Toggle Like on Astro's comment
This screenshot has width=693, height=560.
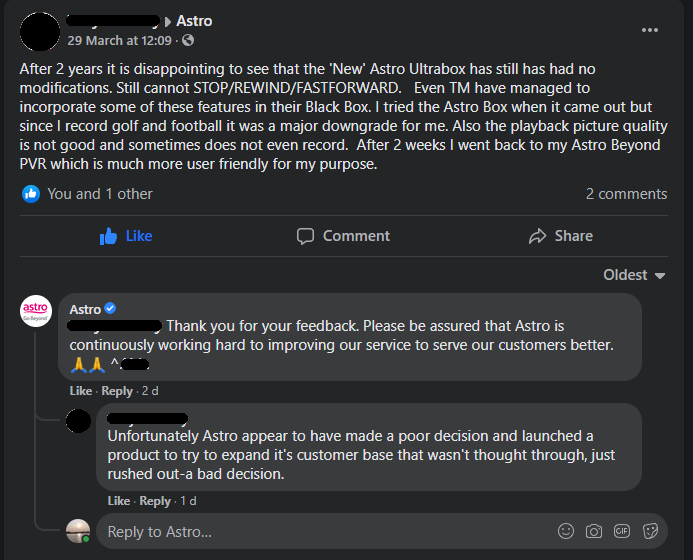coord(80,391)
